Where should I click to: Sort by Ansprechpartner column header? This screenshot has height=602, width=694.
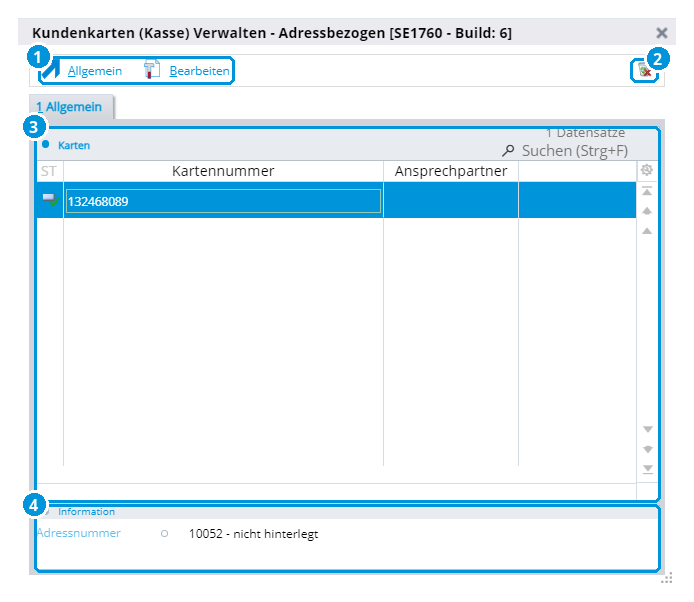click(x=451, y=171)
